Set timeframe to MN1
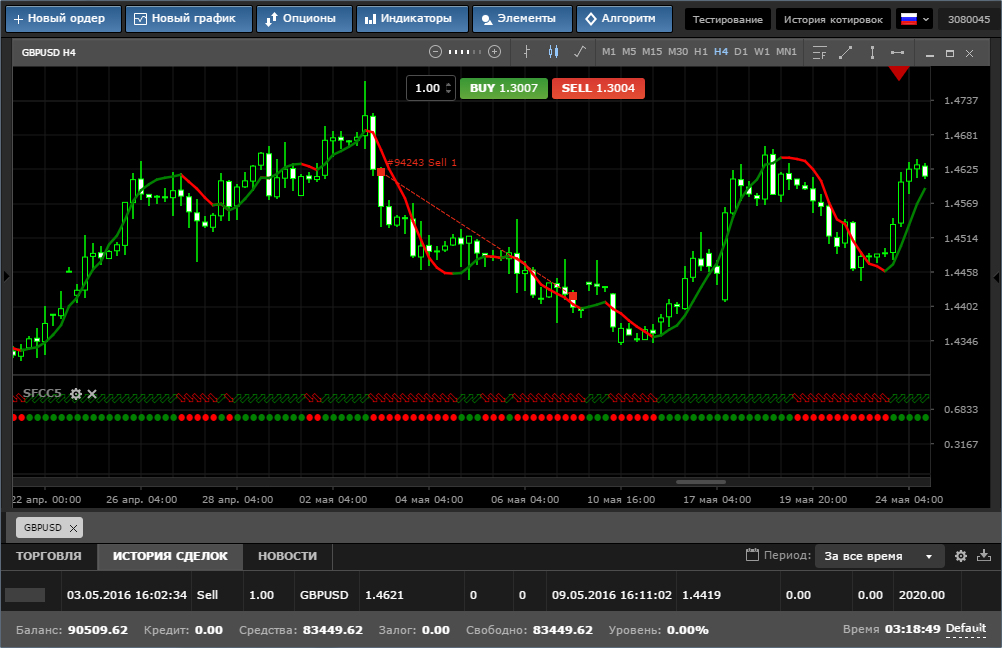1002x648 pixels. [786, 52]
